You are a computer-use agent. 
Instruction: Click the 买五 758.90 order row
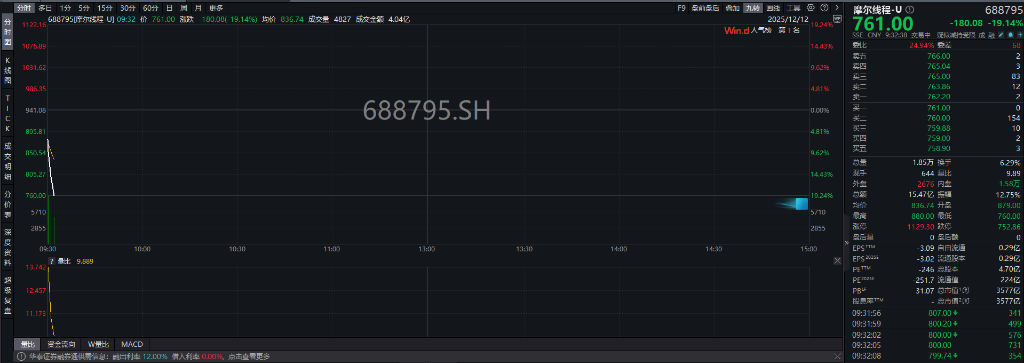(x=936, y=148)
